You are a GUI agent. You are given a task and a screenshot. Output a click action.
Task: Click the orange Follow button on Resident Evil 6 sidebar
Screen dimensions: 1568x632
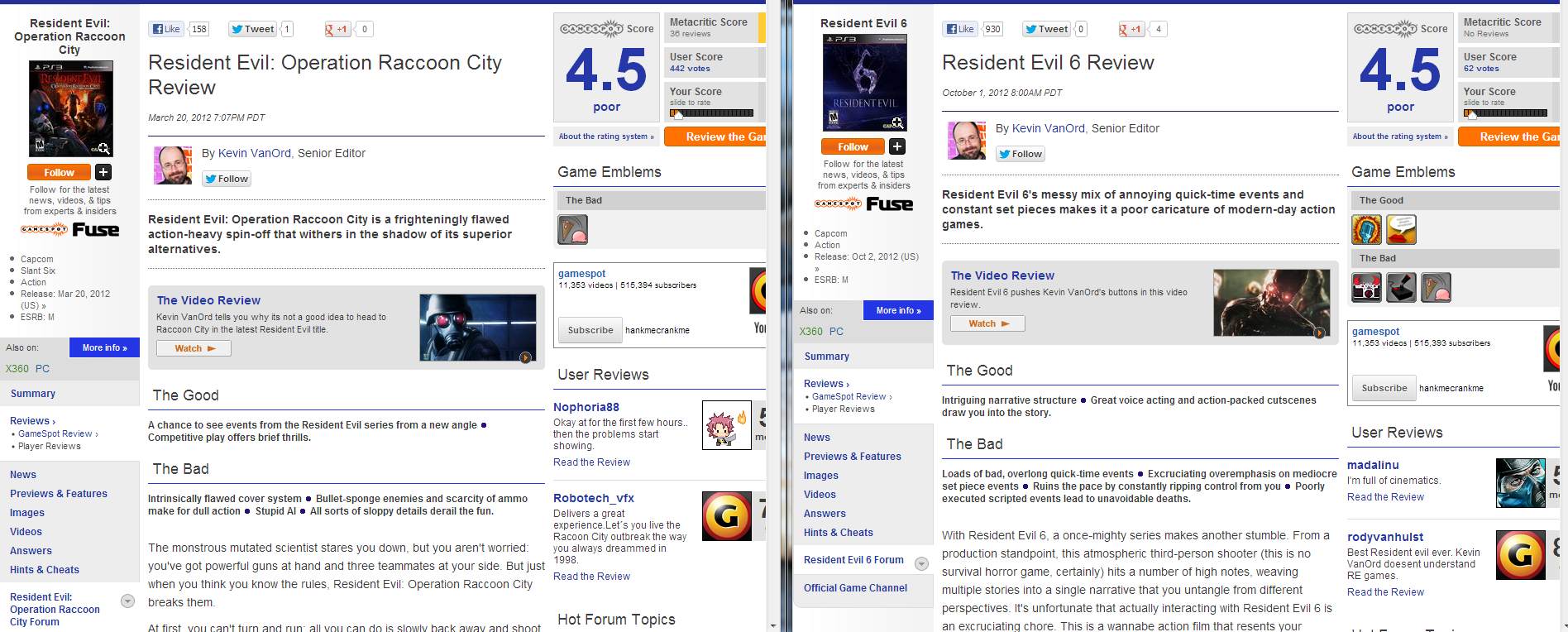pos(853,146)
